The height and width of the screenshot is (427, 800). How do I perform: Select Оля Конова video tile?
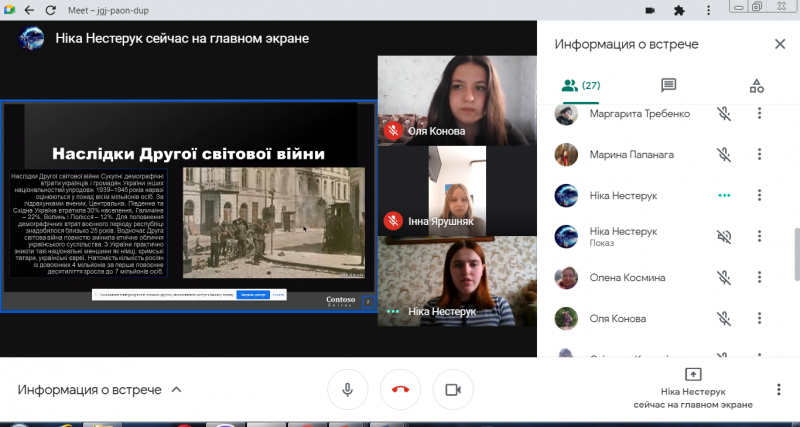click(457, 101)
